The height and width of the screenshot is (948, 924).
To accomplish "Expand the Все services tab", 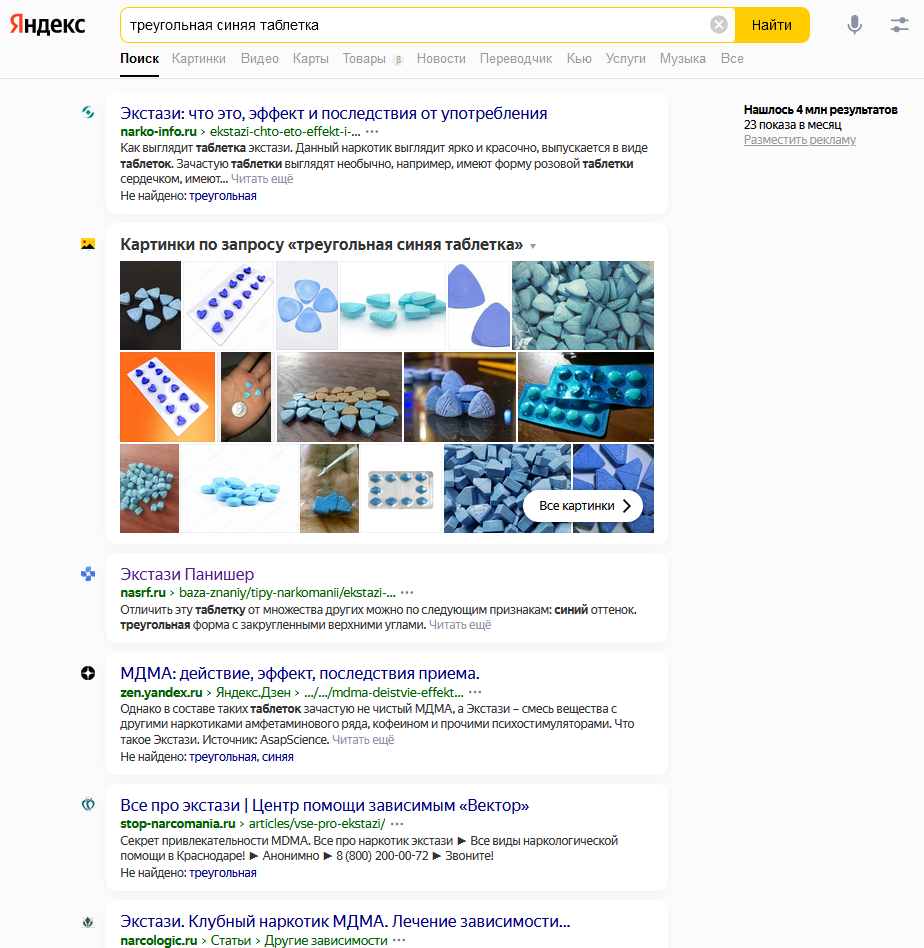I will (732, 59).
